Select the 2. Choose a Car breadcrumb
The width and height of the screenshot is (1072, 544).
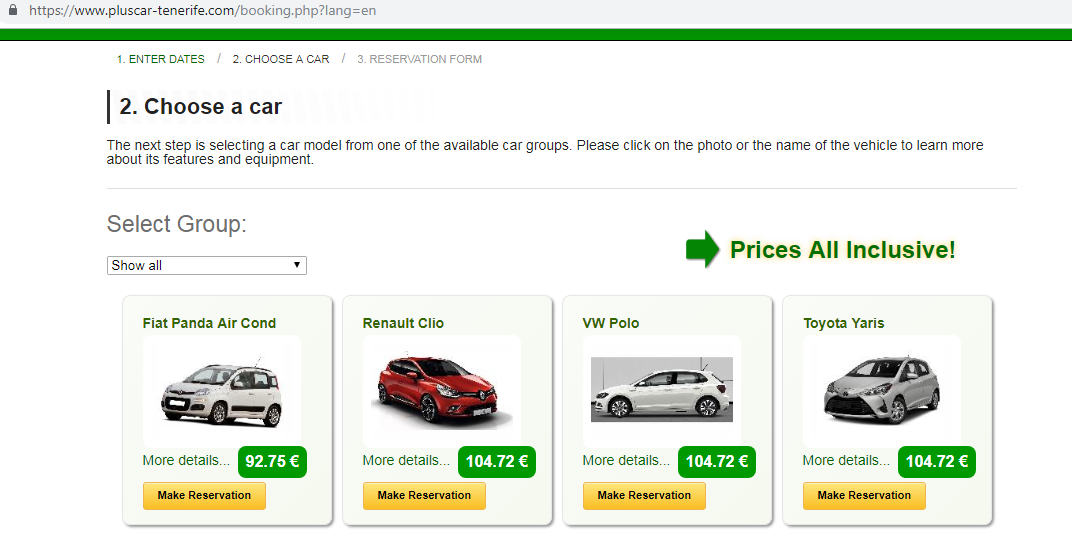[281, 59]
